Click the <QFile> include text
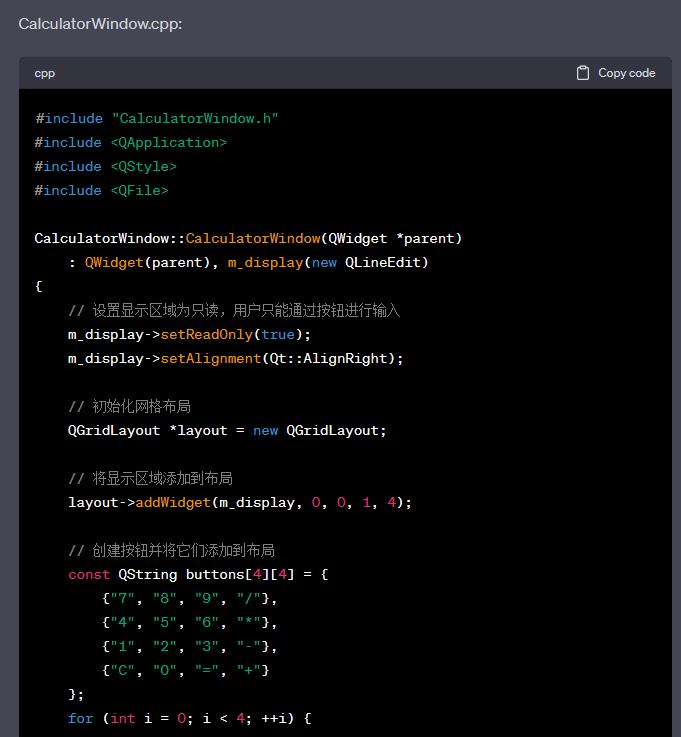 click(x=139, y=191)
